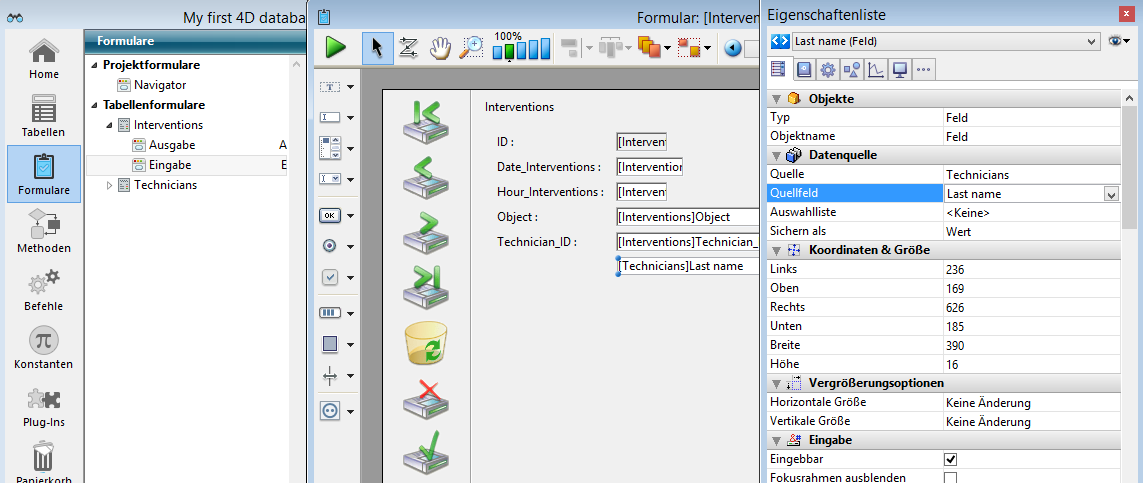Switch to the gear actions property tab
Screen dimensions: 1143x483
pos(827,69)
